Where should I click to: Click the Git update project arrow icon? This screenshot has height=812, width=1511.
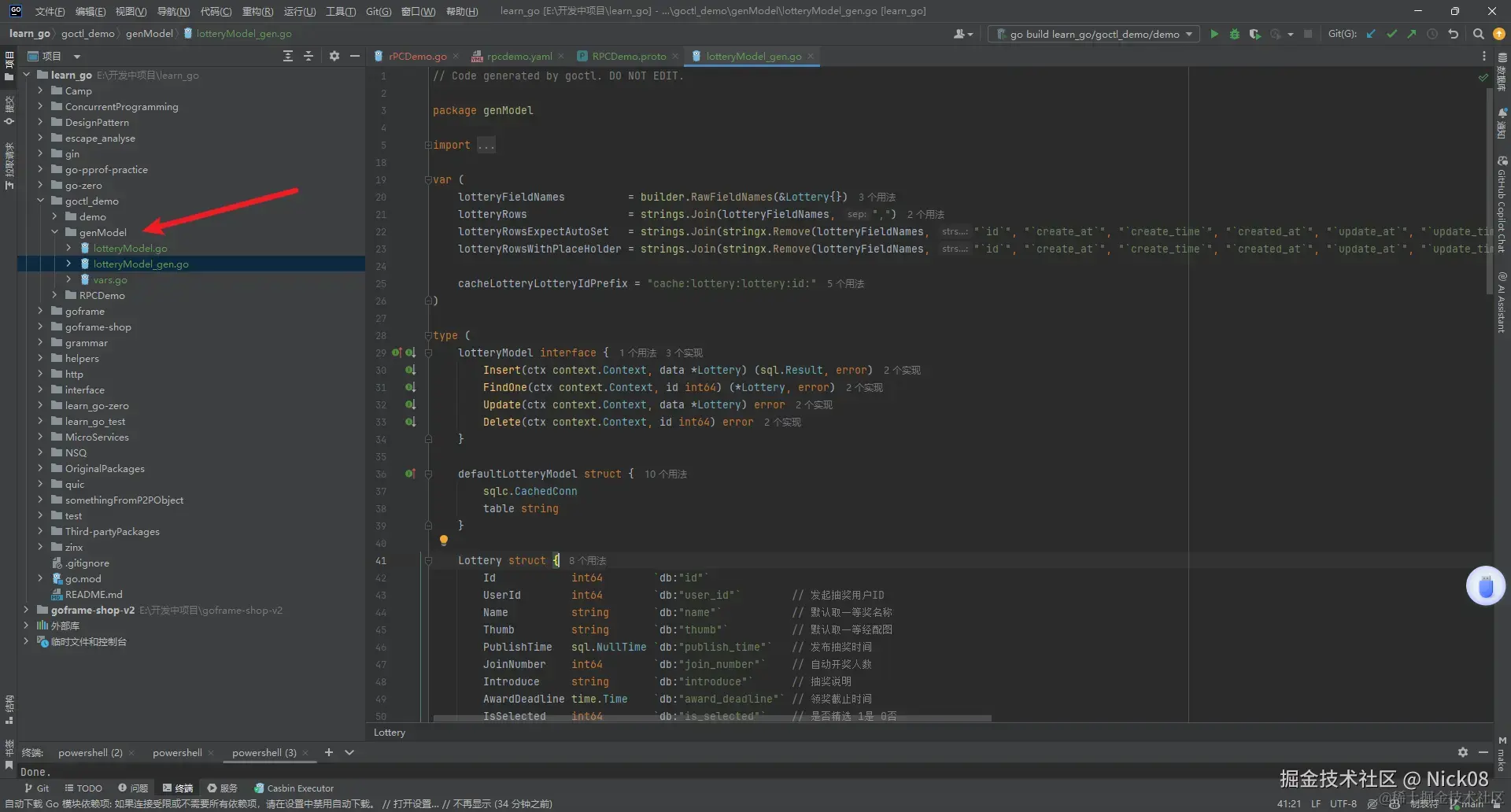click(x=1371, y=34)
